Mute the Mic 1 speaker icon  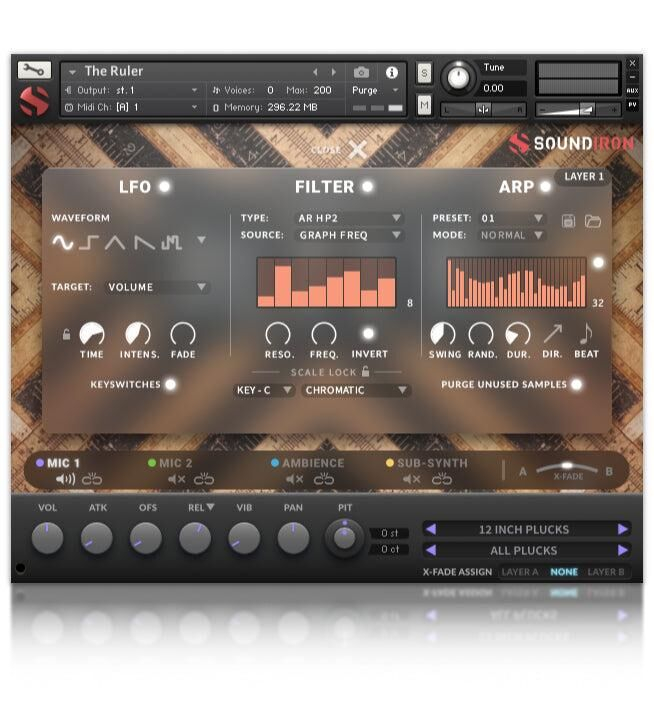pos(66,479)
